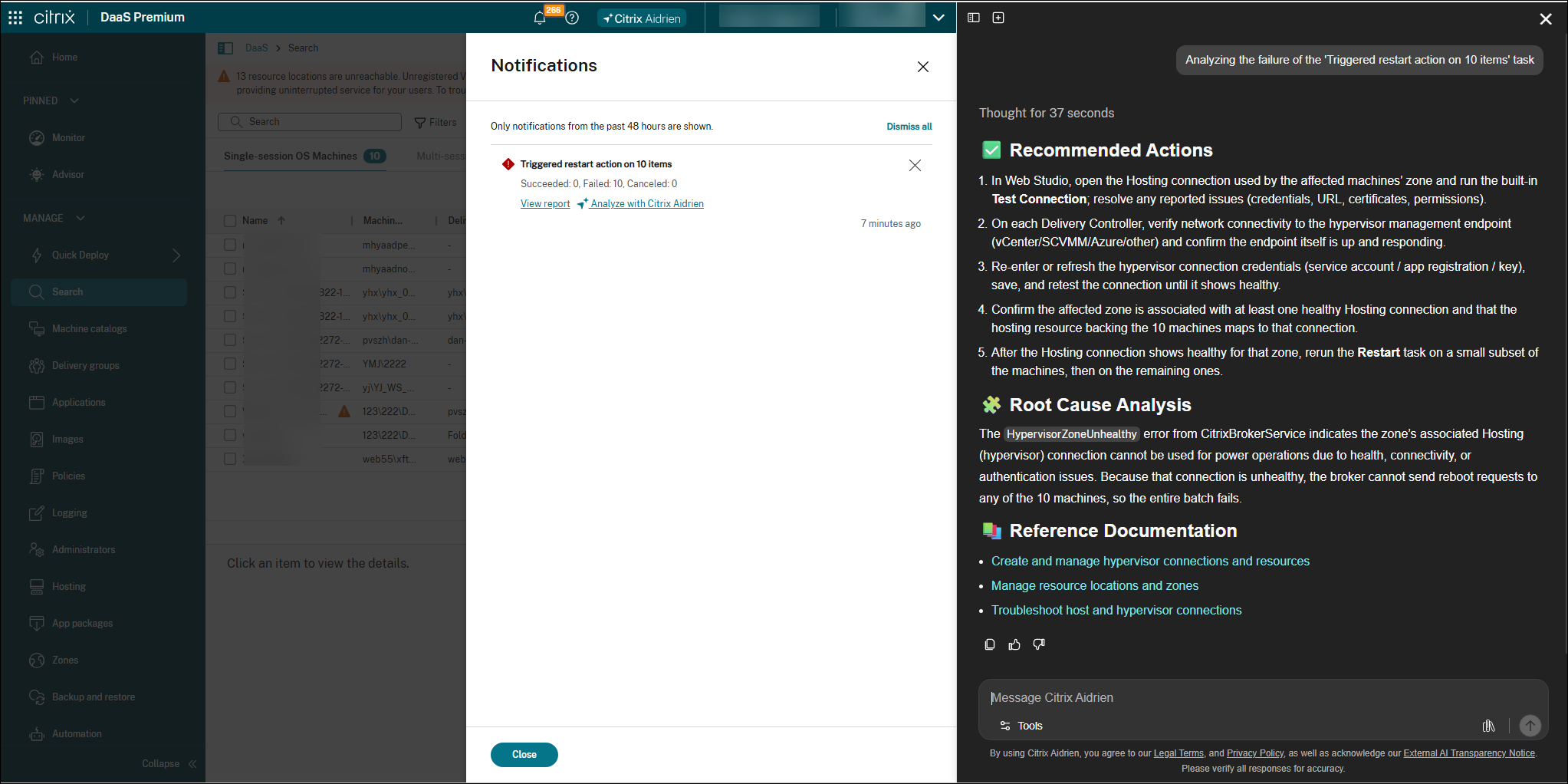Click the Zones sidebar icon
The width and height of the screenshot is (1568, 784).
tap(37, 660)
